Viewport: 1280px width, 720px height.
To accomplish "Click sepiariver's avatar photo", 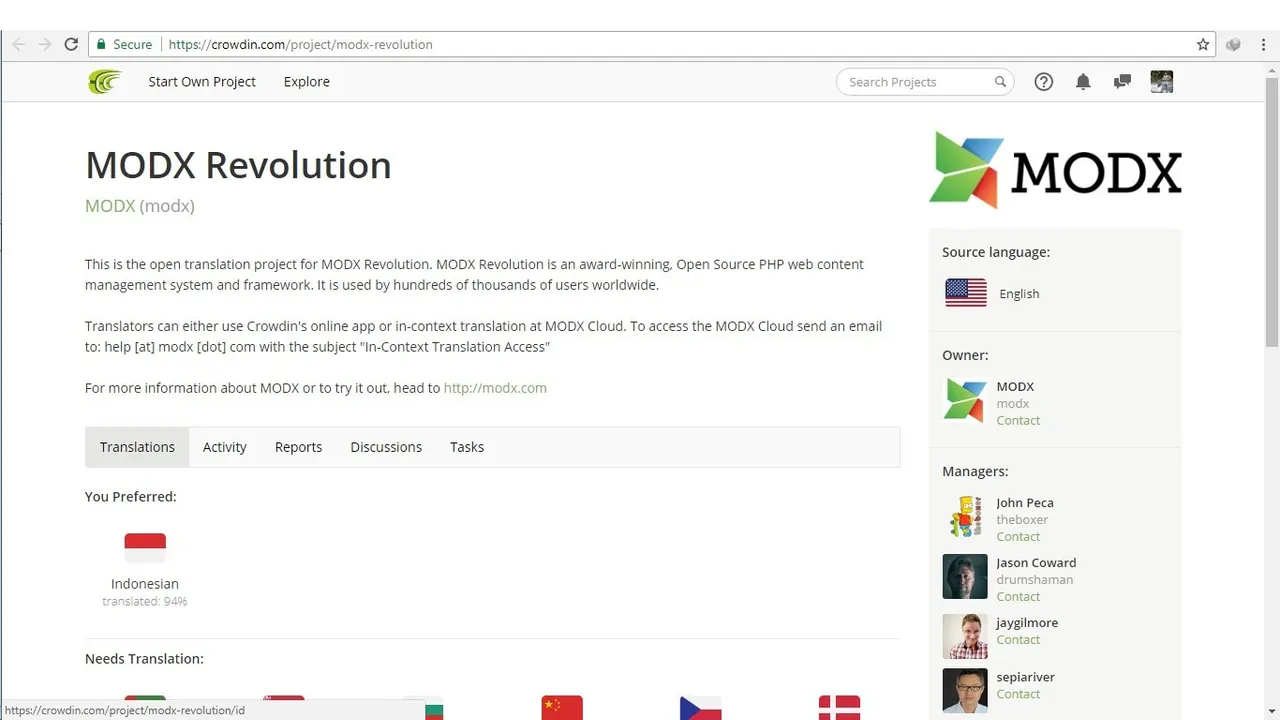I will pos(965,691).
